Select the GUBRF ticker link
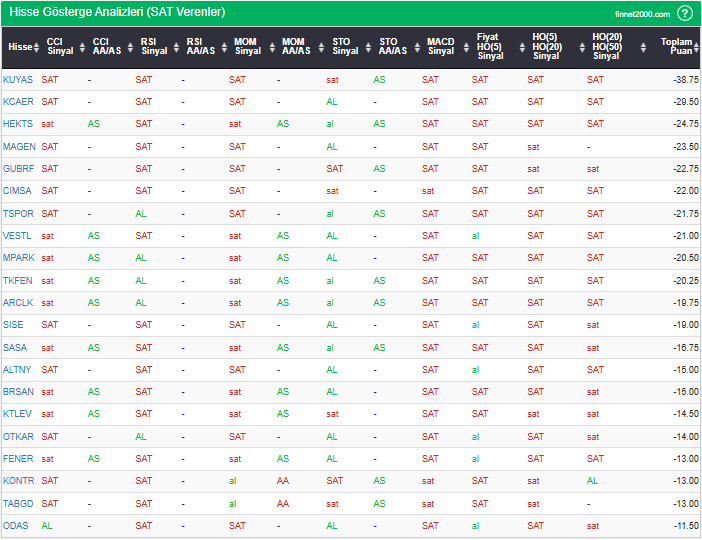Image resolution: width=702 pixels, height=540 pixels. coord(18,169)
